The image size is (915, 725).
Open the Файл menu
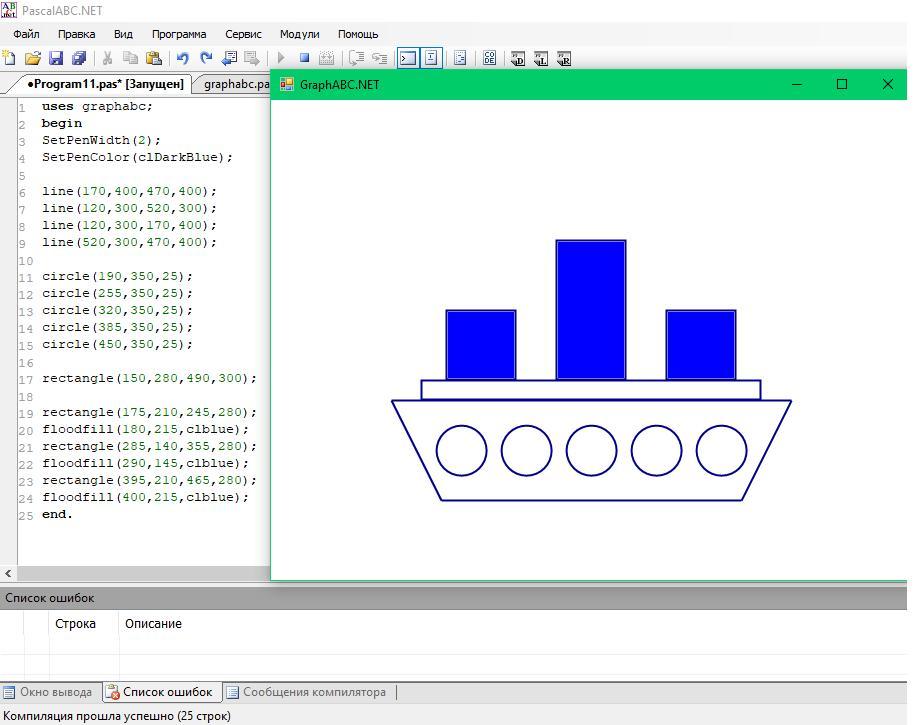click(x=26, y=34)
